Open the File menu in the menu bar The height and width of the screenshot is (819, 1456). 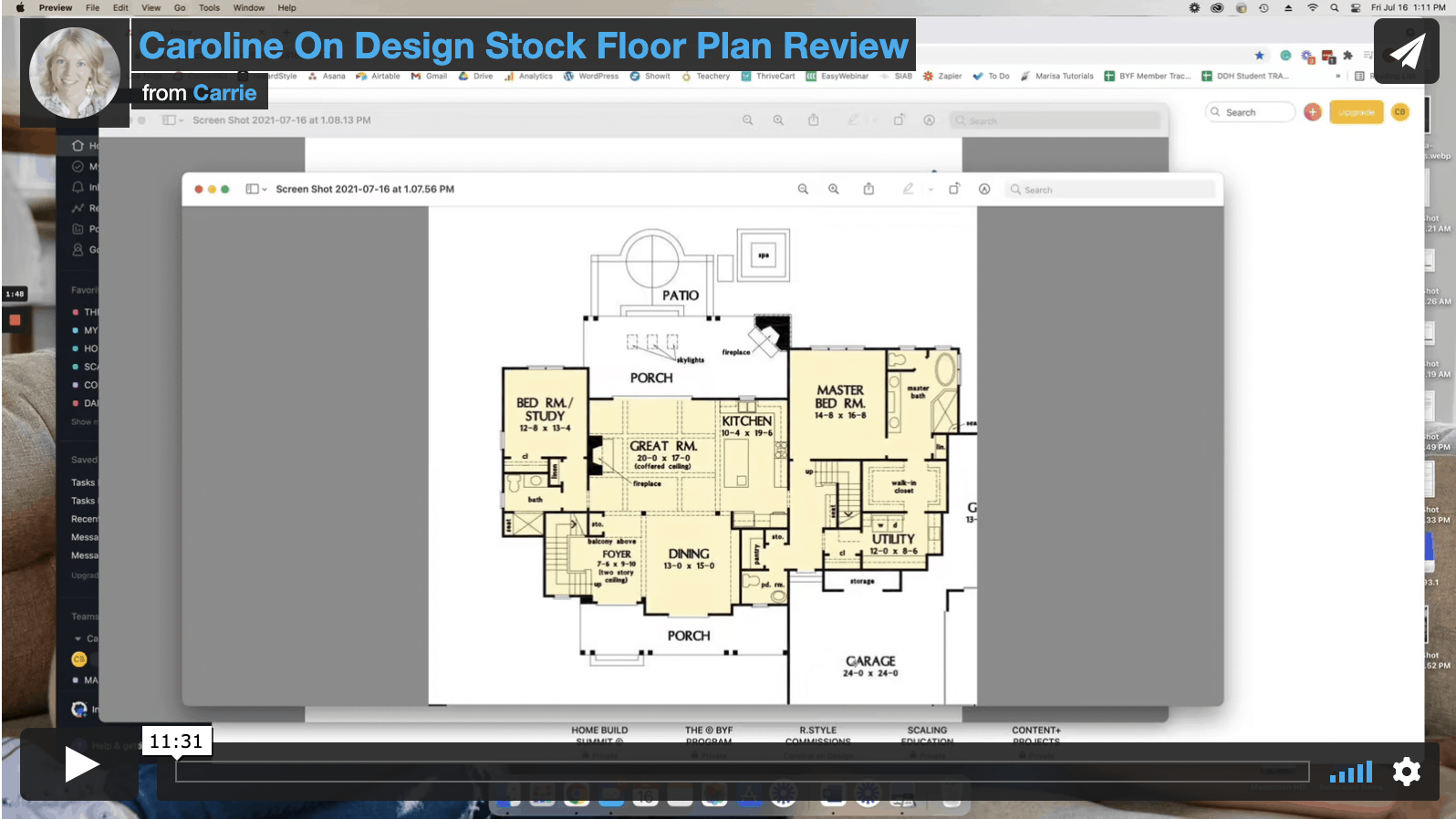92,7
